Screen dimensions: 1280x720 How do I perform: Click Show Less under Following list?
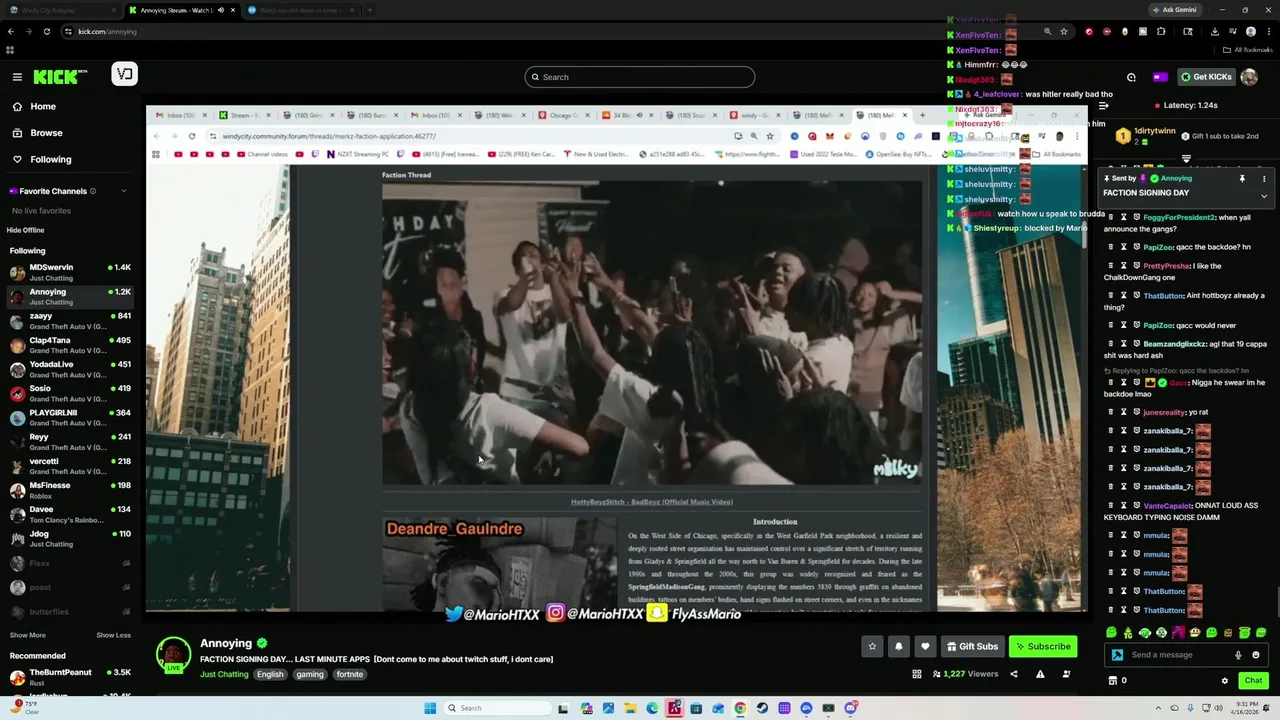(113, 635)
